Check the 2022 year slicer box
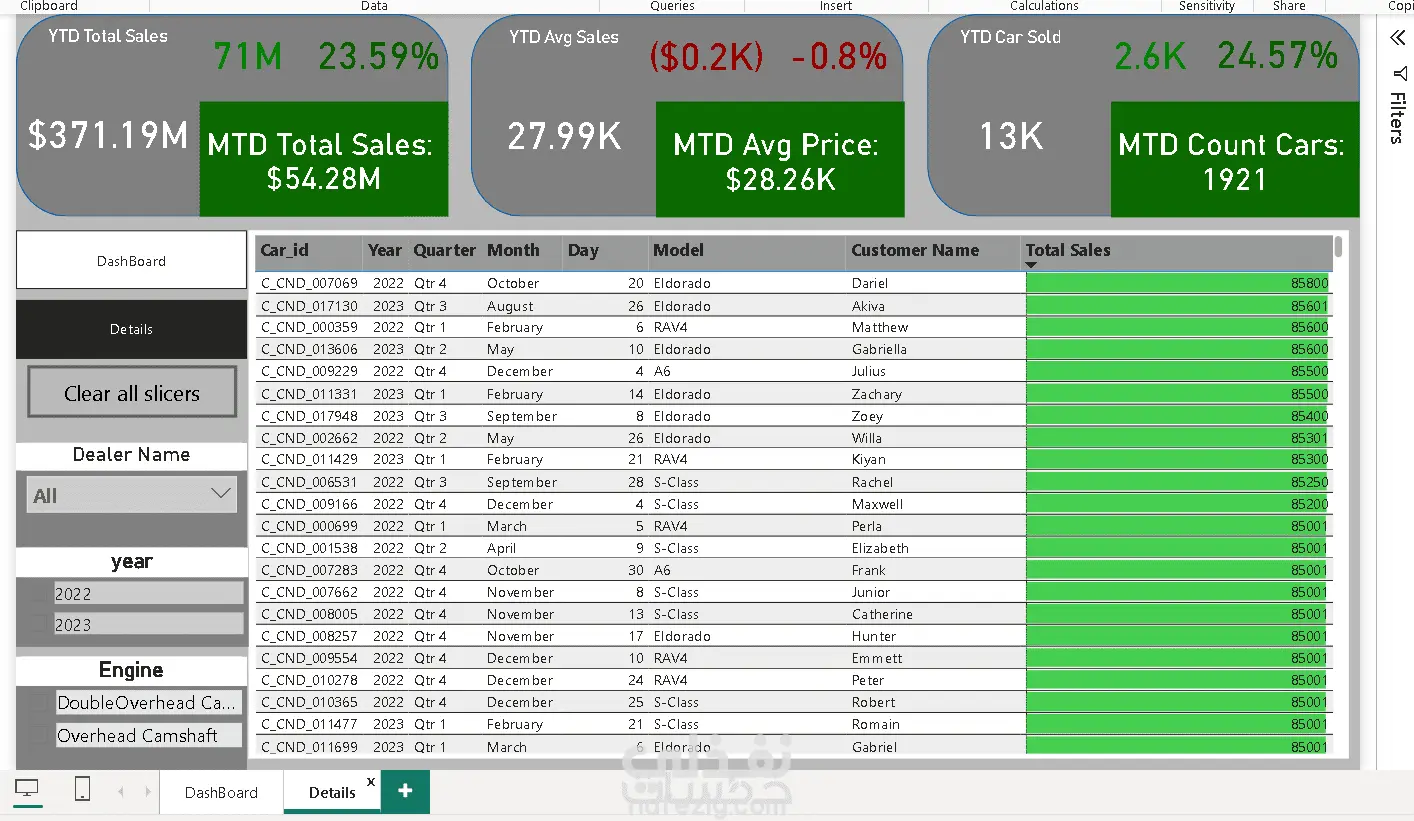 point(40,594)
